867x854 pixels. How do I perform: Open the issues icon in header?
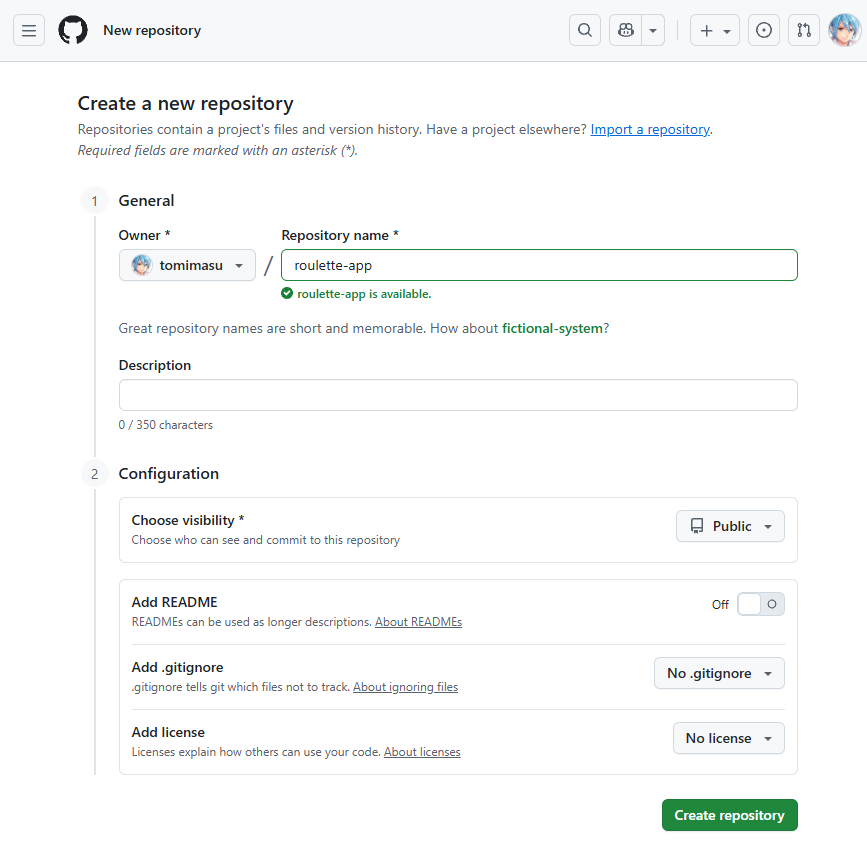(764, 31)
